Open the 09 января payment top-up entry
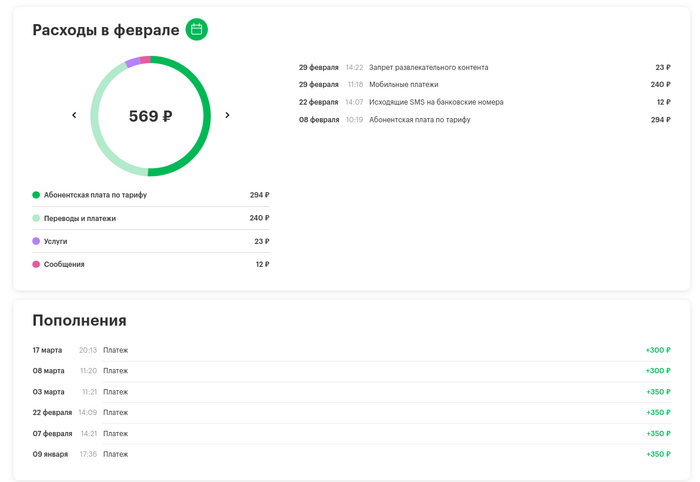Viewport: 700px width, 482px height. tap(350, 454)
